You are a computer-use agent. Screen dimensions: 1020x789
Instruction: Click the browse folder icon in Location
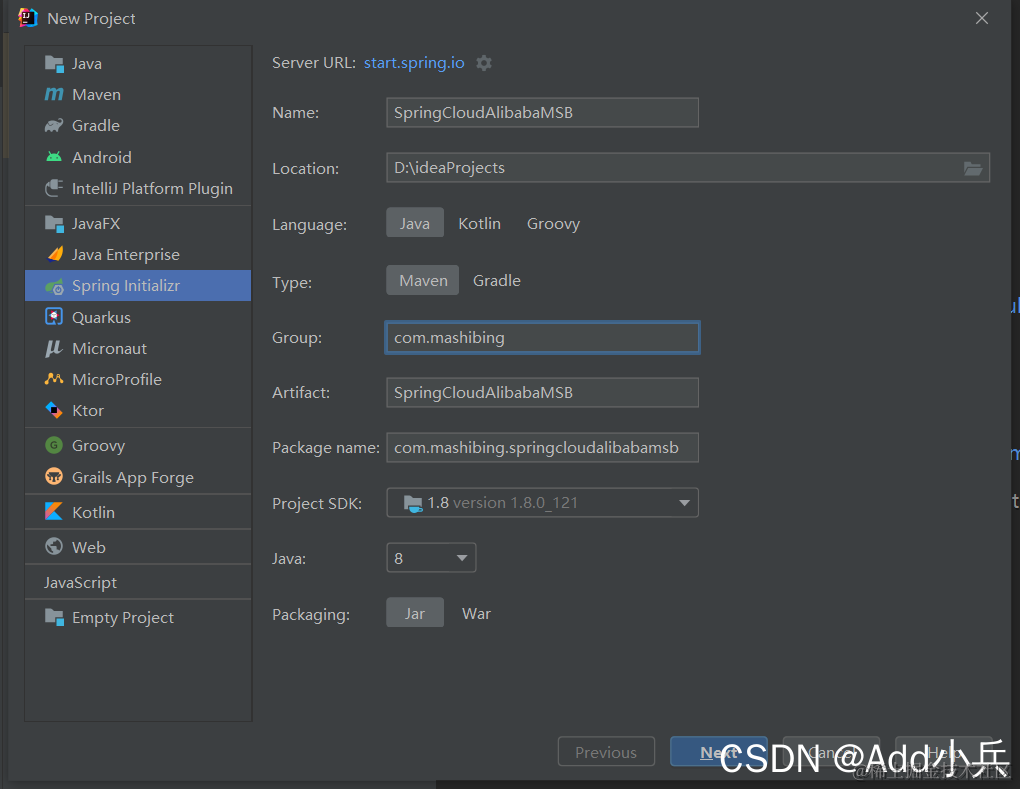tap(973, 168)
